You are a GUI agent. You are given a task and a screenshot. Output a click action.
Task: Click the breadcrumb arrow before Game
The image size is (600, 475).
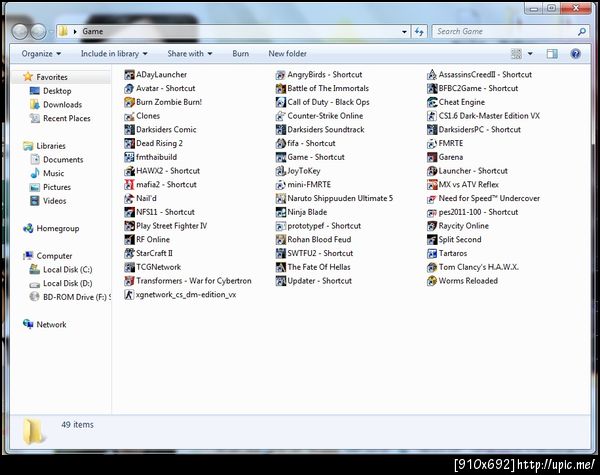[x=75, y=32]
